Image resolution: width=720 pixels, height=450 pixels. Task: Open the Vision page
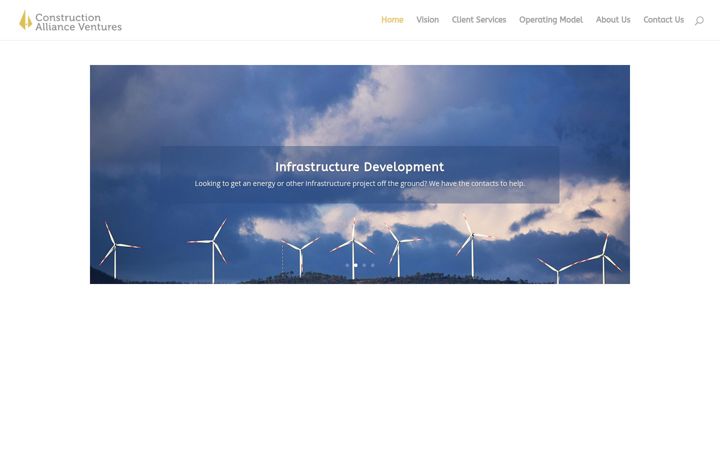point(428,20)
